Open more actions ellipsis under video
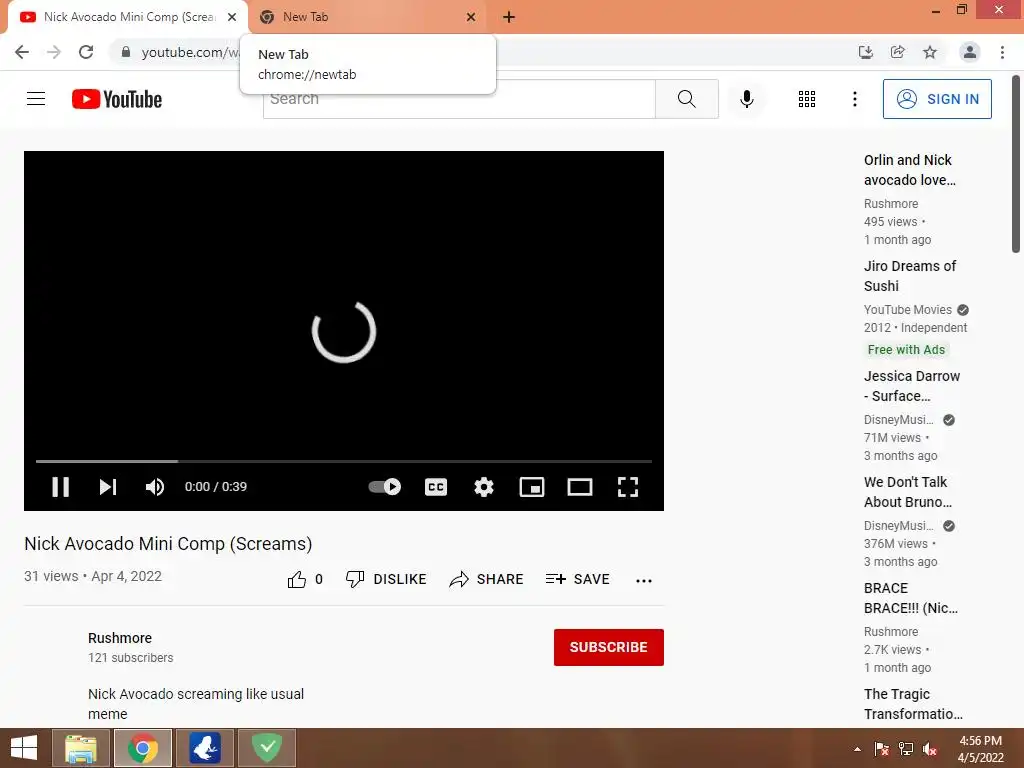 point(644,580)
